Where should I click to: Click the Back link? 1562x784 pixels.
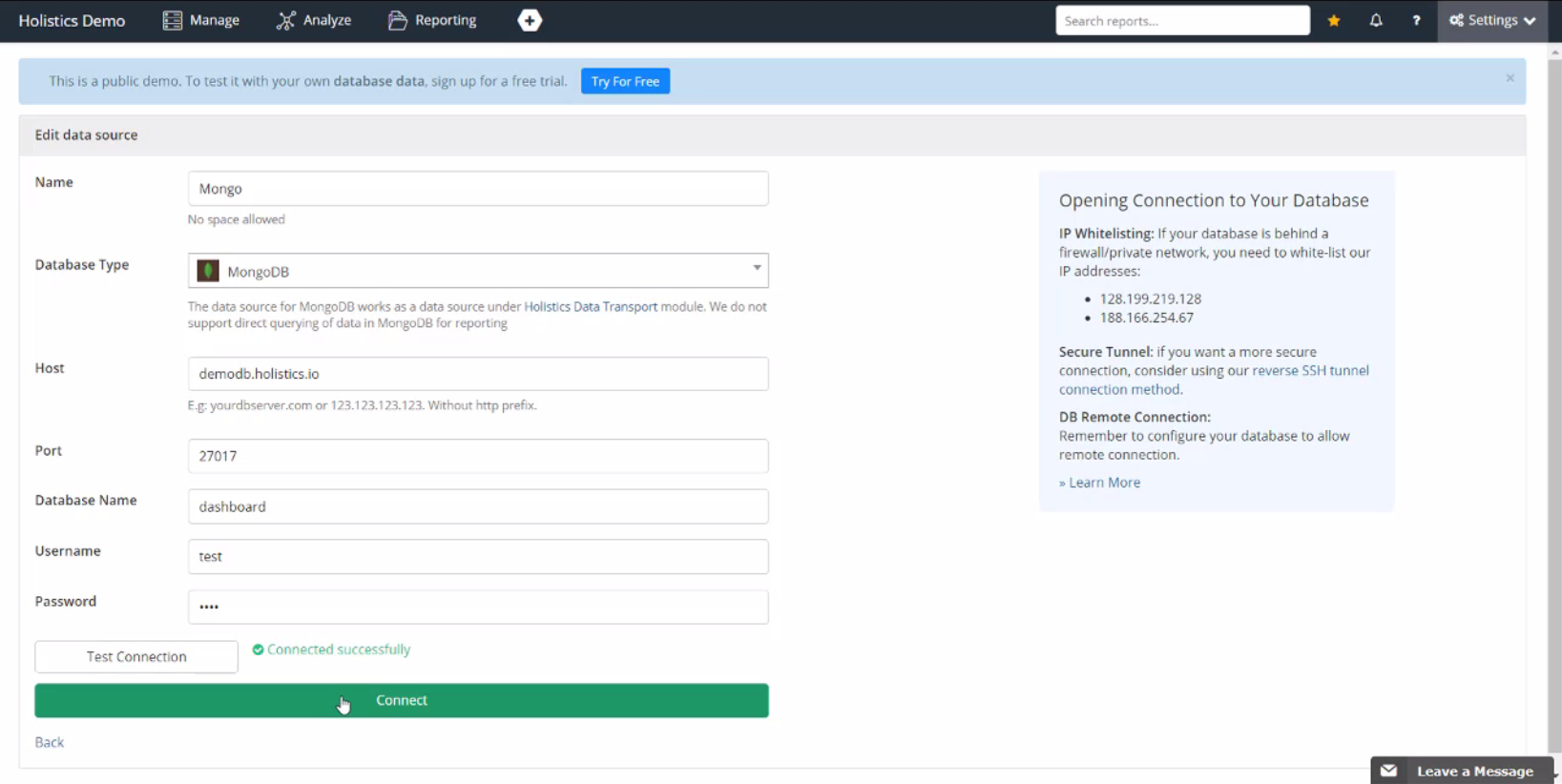click(50, 742)
